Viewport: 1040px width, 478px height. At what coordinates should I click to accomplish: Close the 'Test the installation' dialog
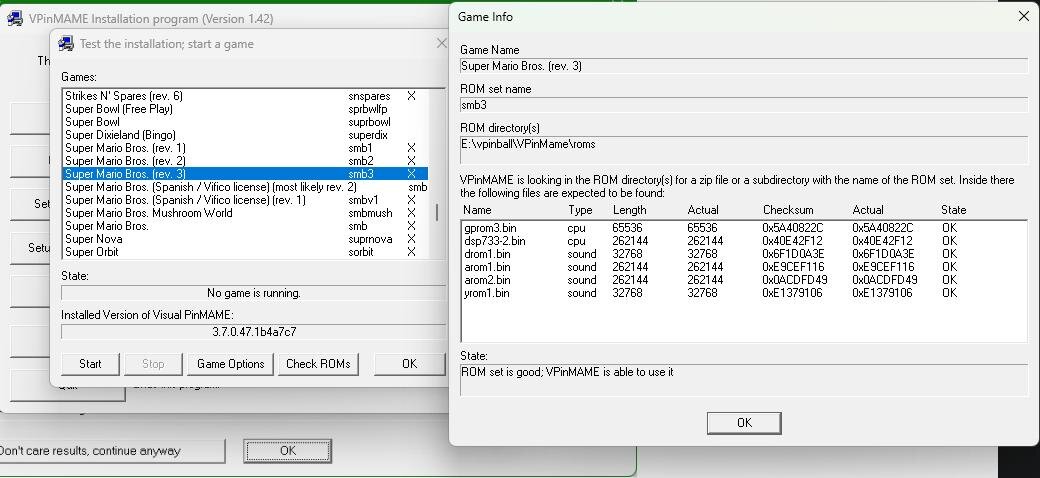pos(441,43)
